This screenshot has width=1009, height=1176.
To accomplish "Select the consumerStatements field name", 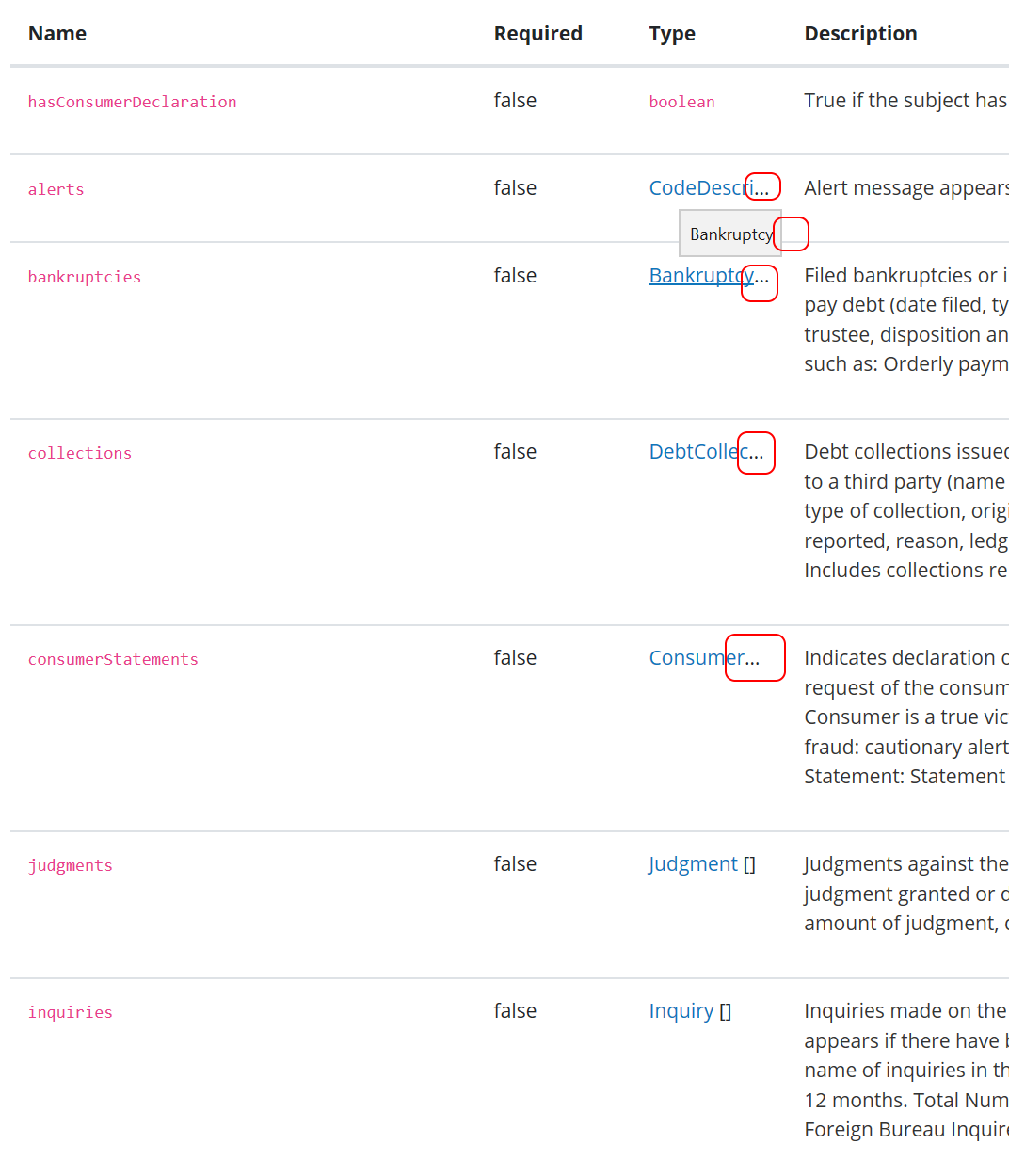I will (x=113, y=659).
